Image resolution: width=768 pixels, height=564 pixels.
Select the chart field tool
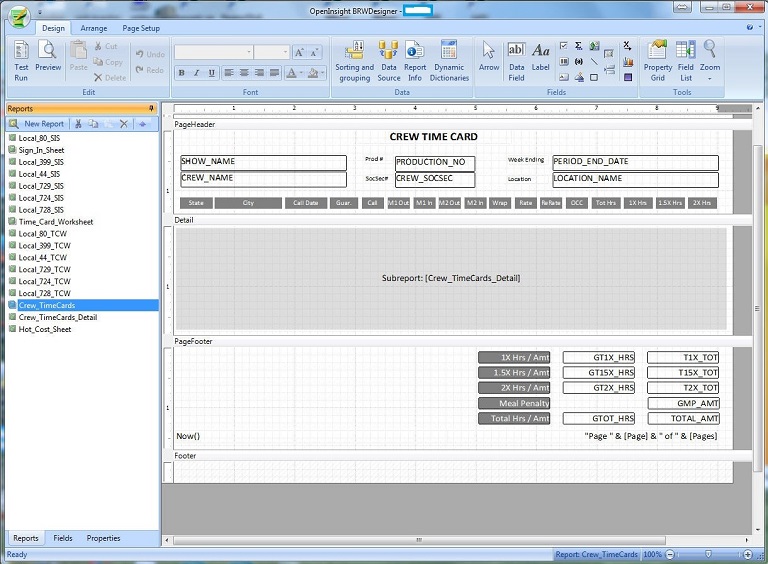[628, 62]
